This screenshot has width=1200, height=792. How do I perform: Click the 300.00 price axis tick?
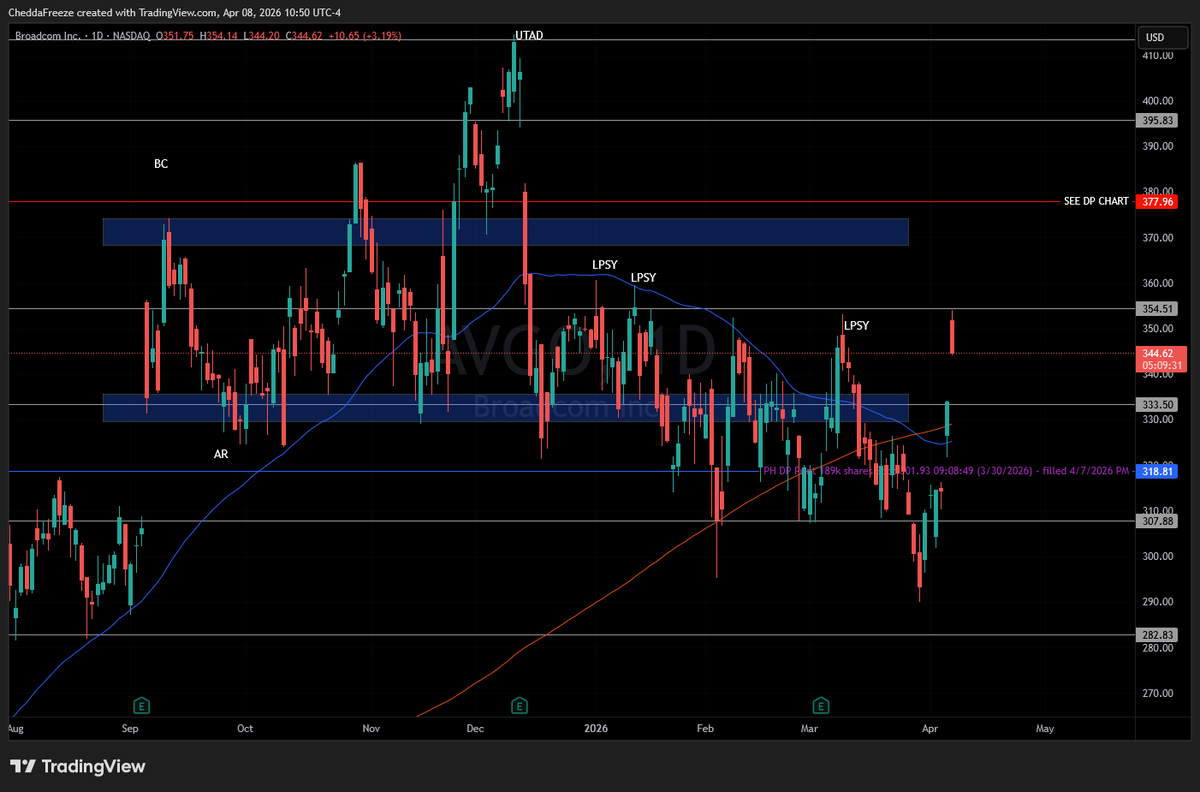coord(1158,557)
